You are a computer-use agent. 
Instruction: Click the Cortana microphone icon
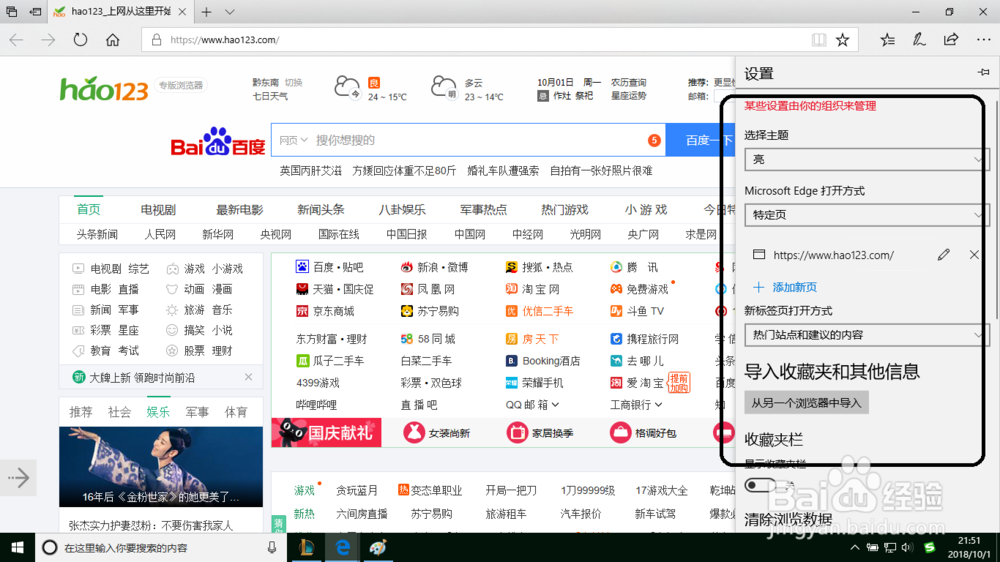tap(272, 547)
